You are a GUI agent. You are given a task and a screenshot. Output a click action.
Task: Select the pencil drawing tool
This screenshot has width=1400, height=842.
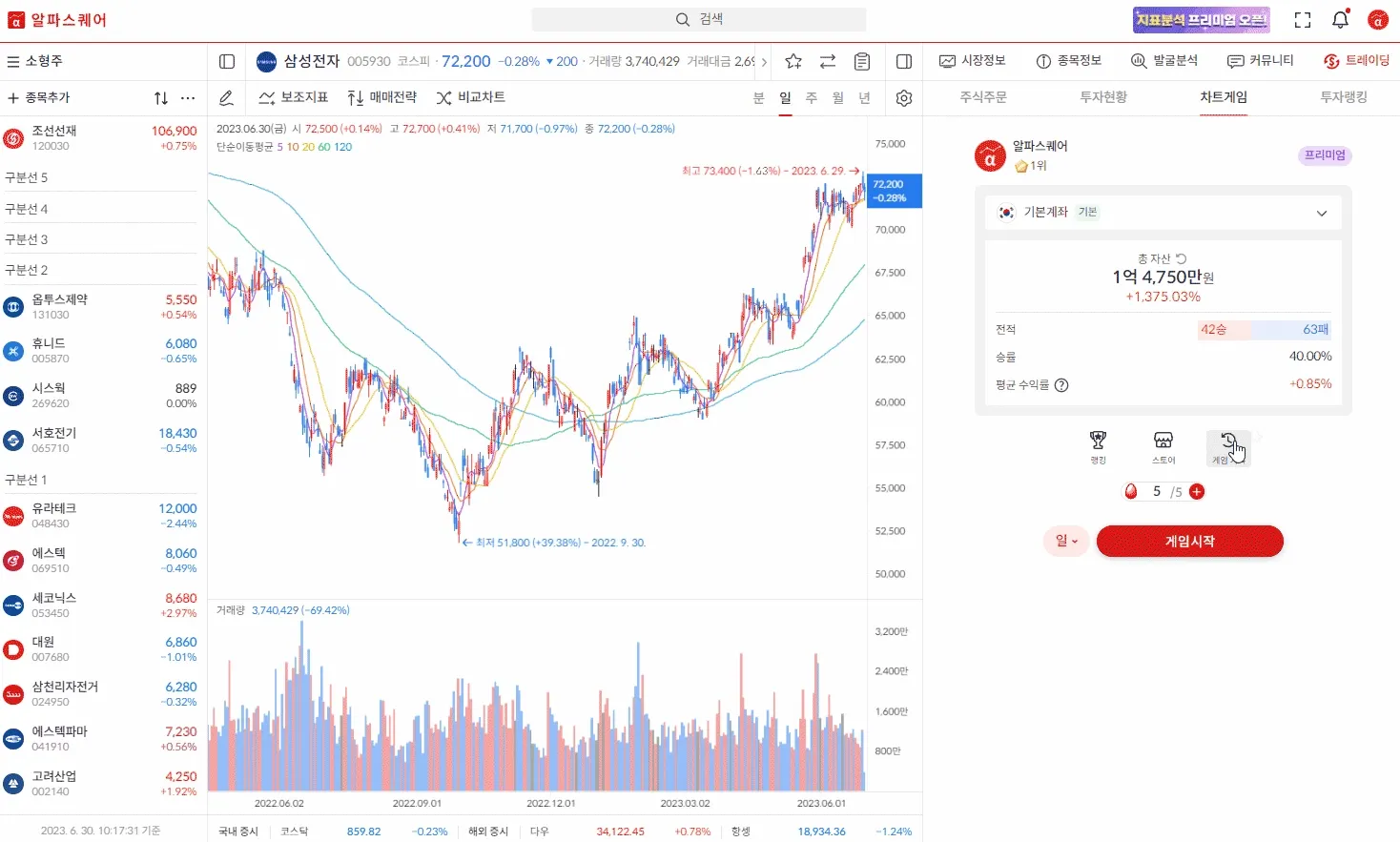click(226, 97)
